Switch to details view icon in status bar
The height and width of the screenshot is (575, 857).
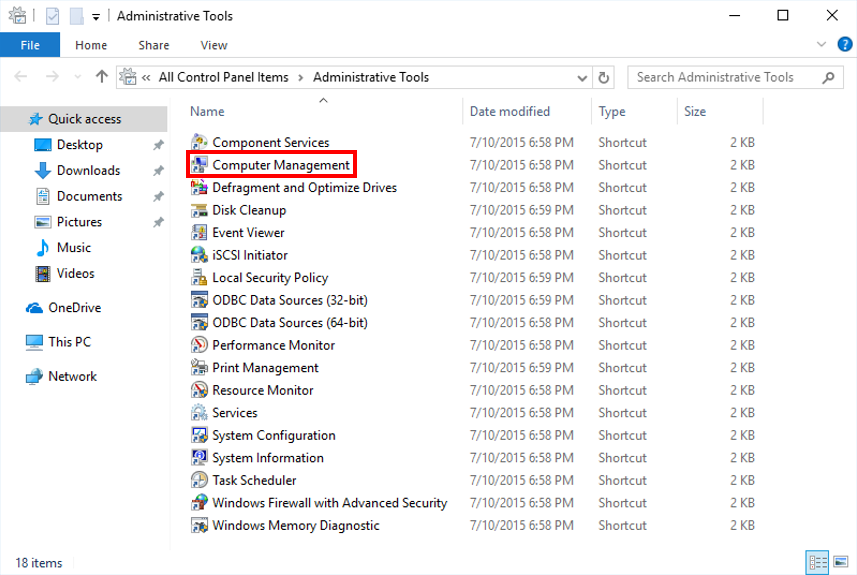point(817,562)
